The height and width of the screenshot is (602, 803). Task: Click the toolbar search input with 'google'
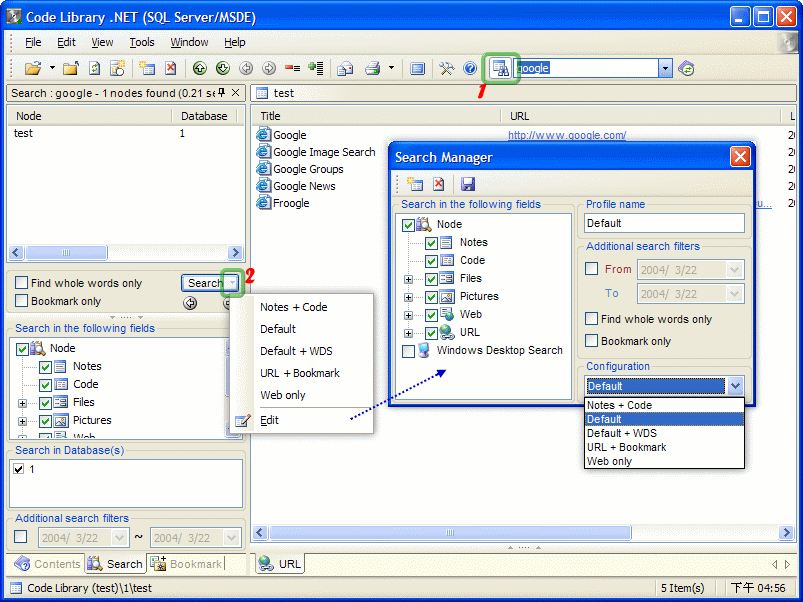[586, 68]
